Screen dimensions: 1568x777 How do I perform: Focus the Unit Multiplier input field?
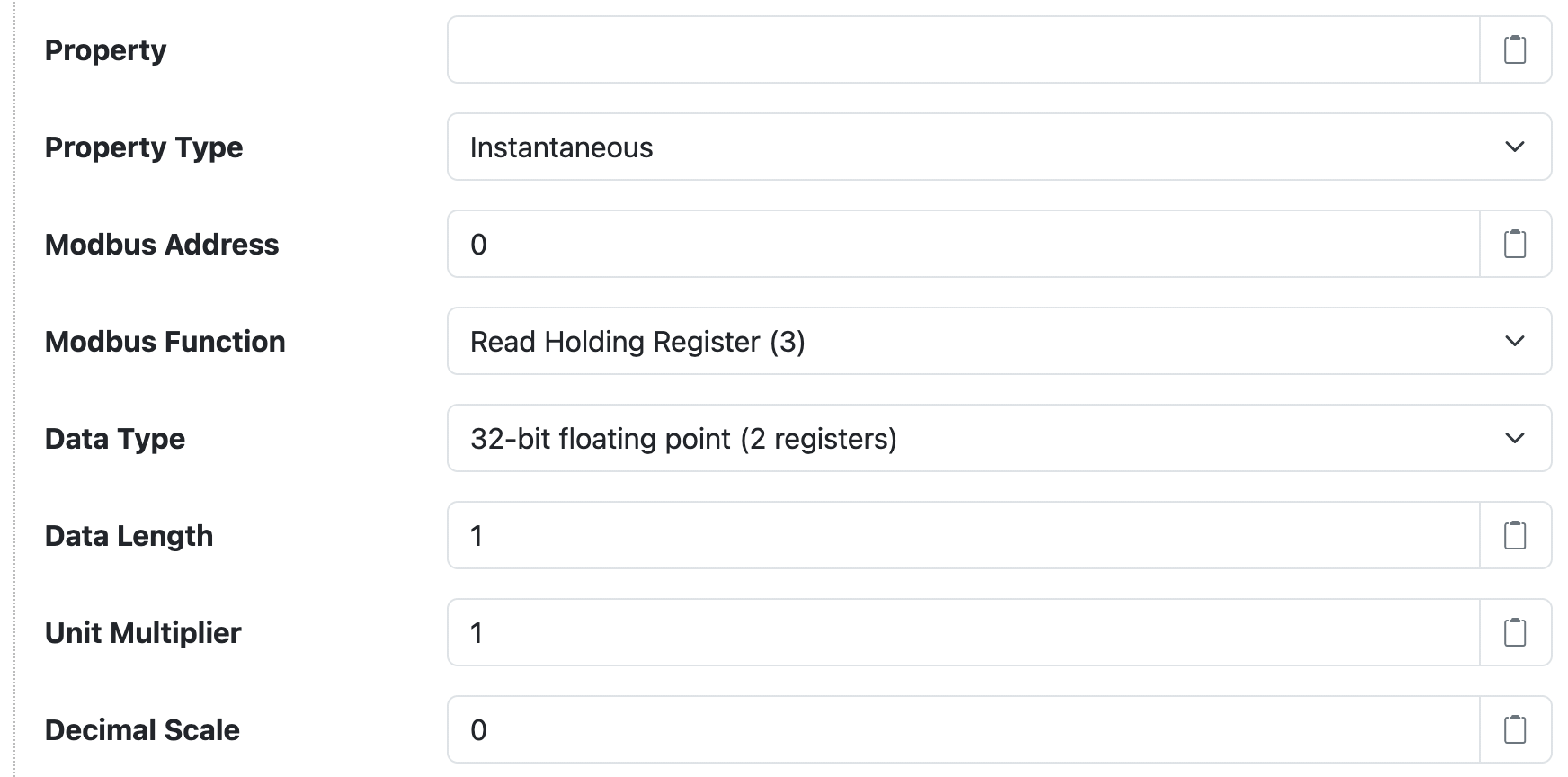pos(899,632)
